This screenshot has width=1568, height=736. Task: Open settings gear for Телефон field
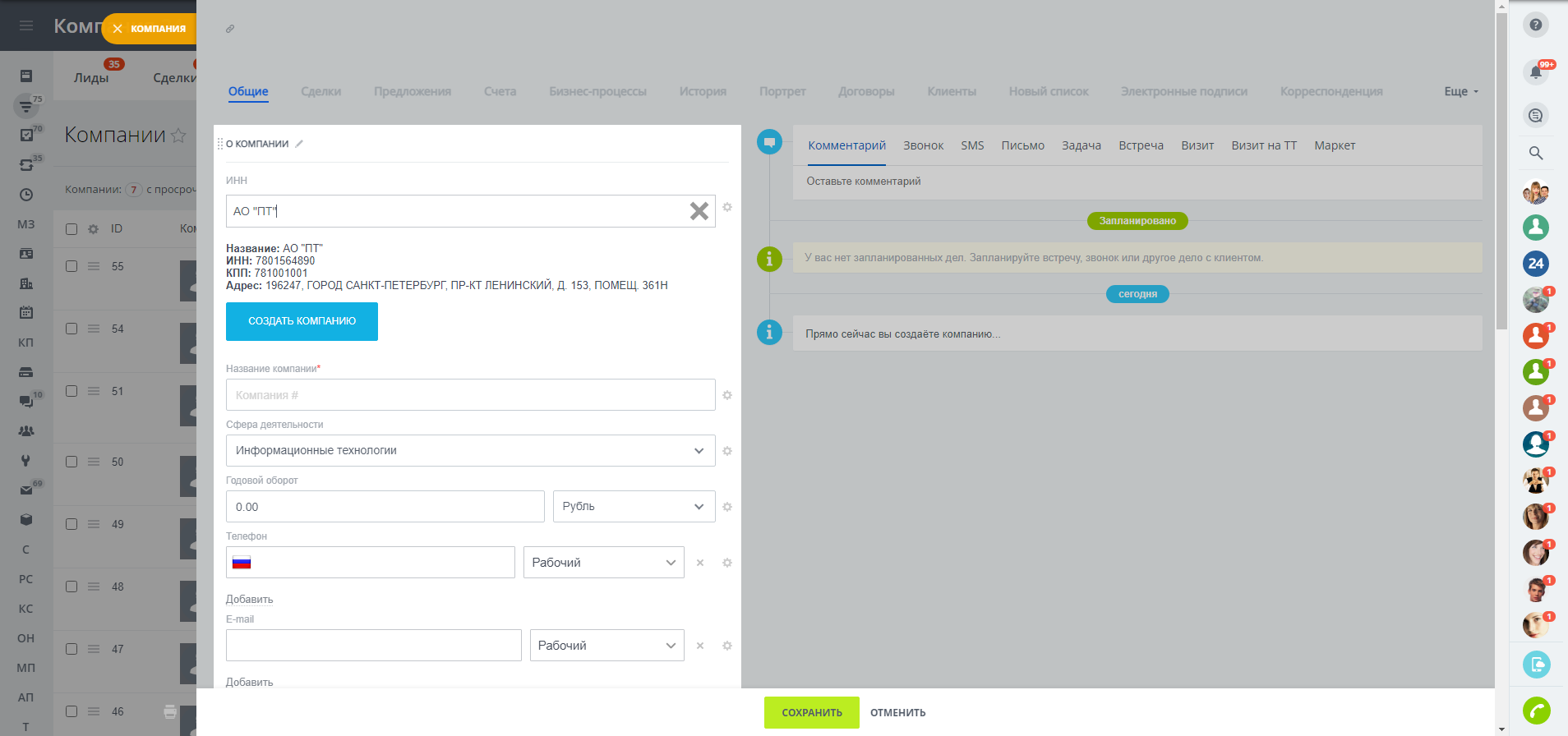(x=727, y=563)
